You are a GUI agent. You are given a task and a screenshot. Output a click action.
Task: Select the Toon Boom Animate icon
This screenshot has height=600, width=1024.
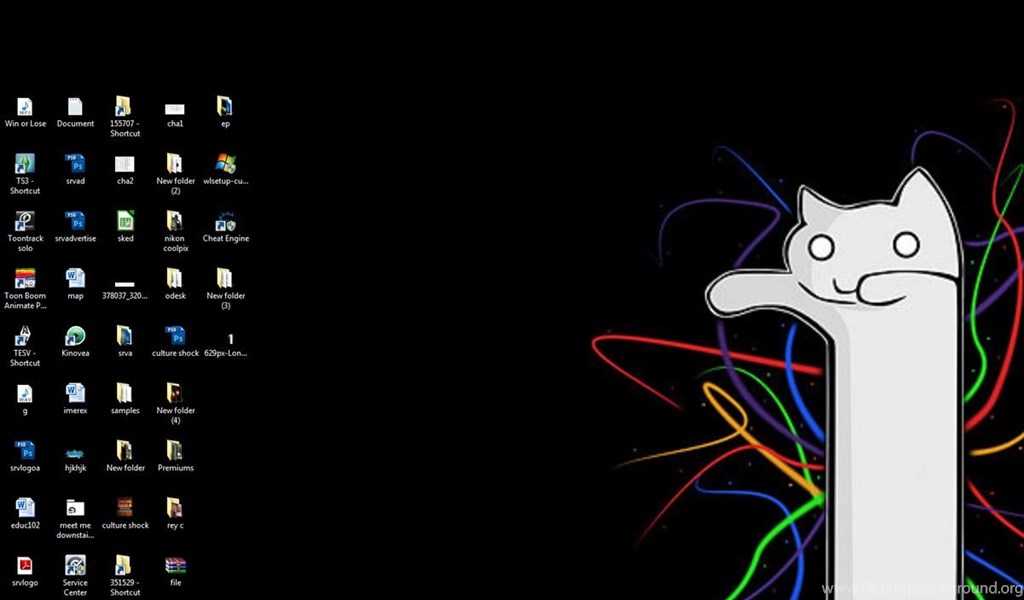pyautogui.click(x=25, y=279)
